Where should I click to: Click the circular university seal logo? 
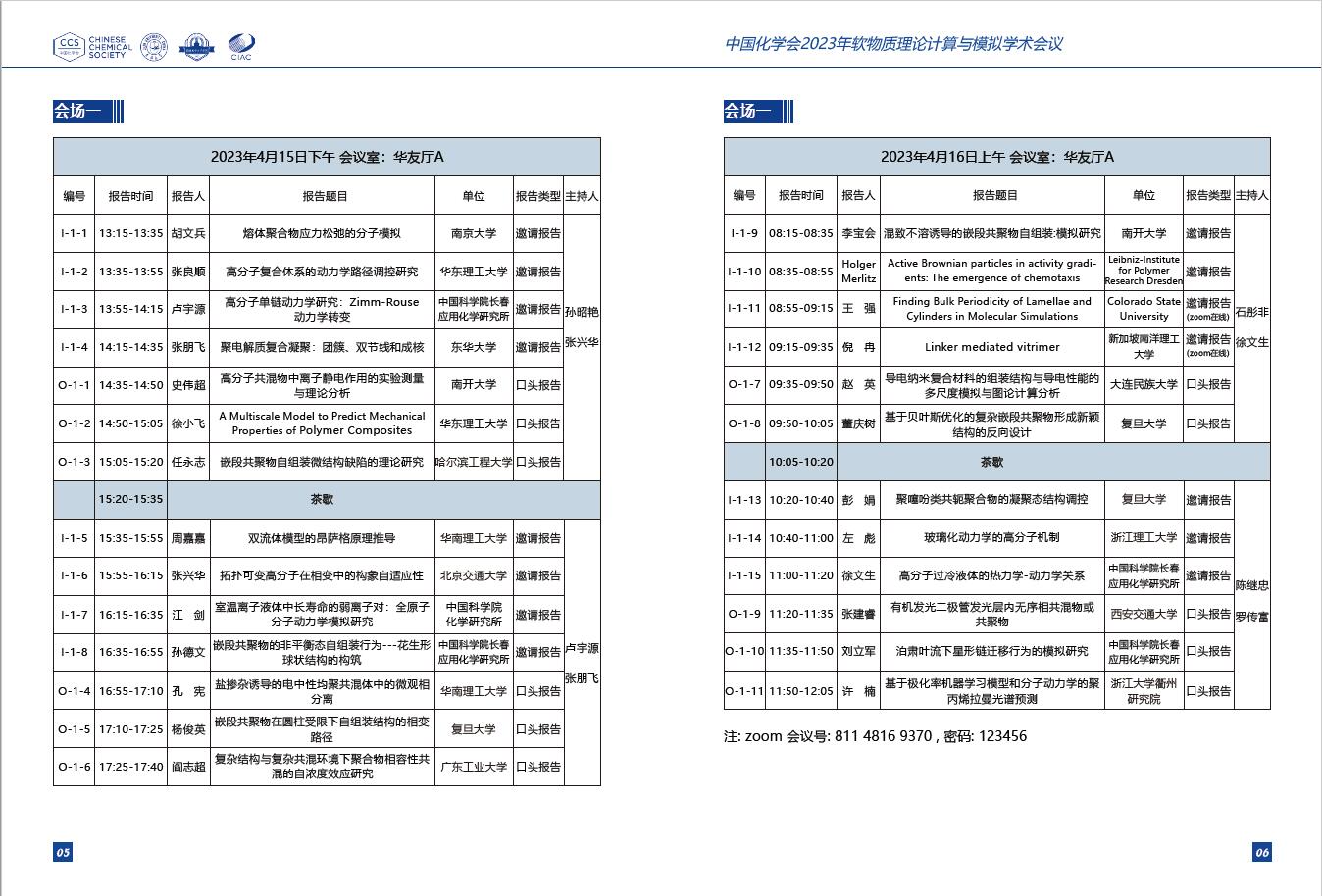(154, 46)
